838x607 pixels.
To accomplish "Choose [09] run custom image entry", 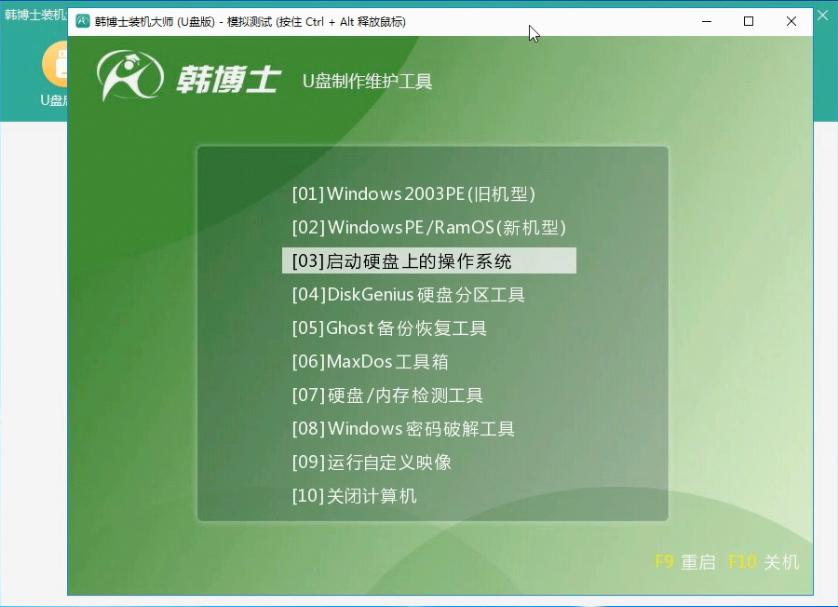I will (371, 462).
